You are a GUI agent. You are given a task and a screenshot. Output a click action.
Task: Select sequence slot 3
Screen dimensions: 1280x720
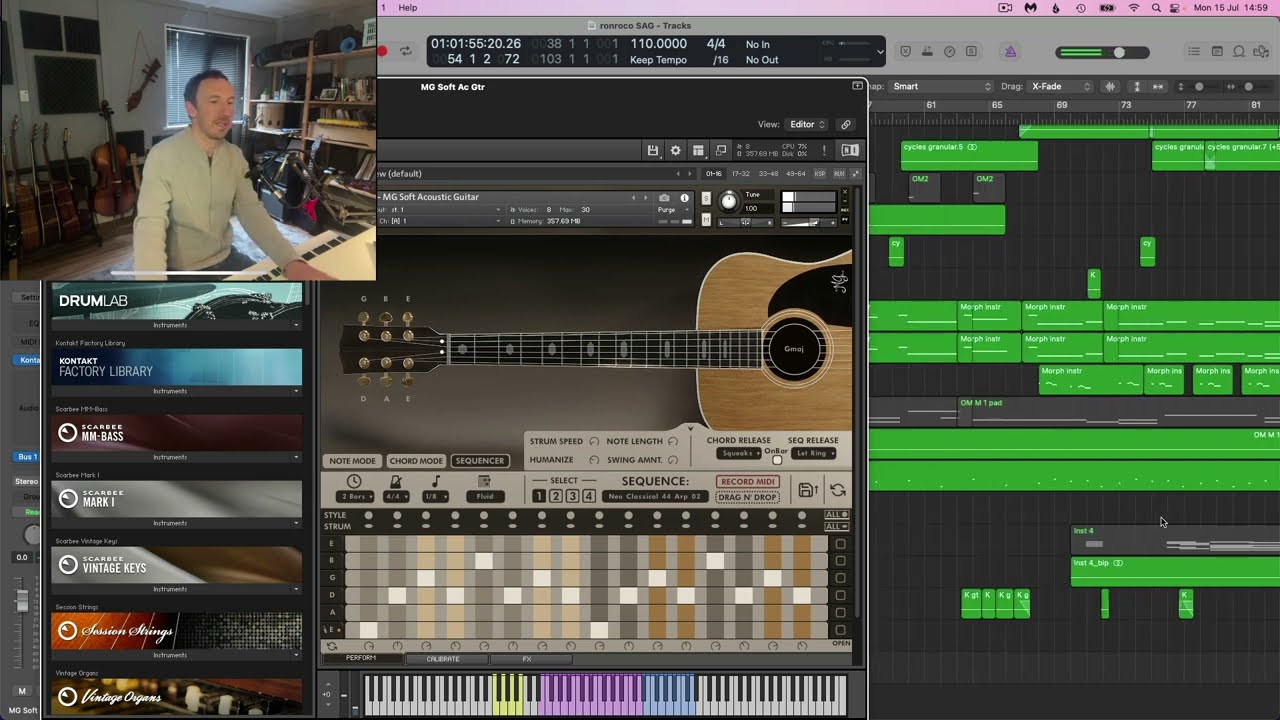coord(572,496)
